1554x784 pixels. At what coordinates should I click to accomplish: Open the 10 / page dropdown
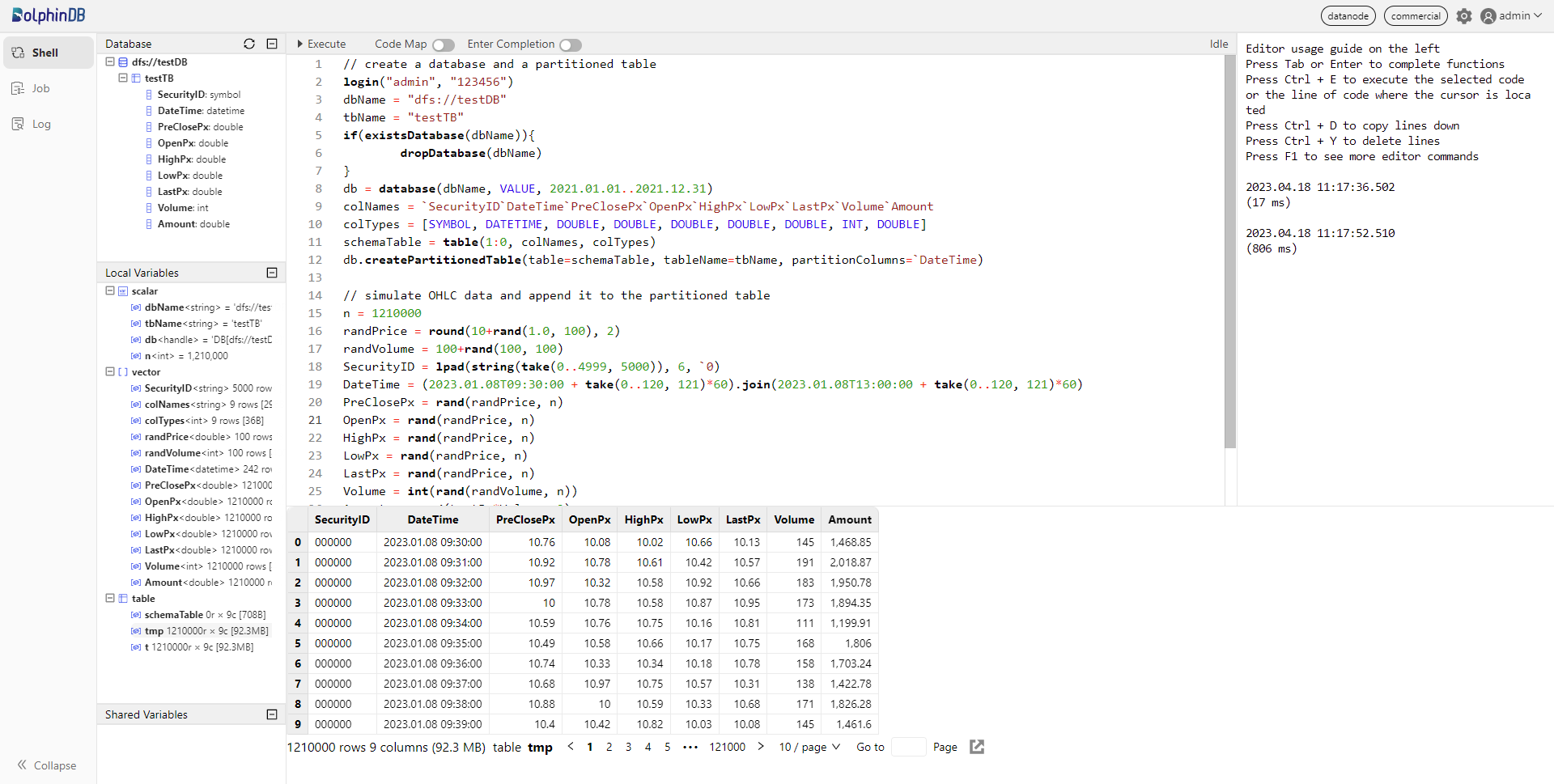[x=809, y=747]
